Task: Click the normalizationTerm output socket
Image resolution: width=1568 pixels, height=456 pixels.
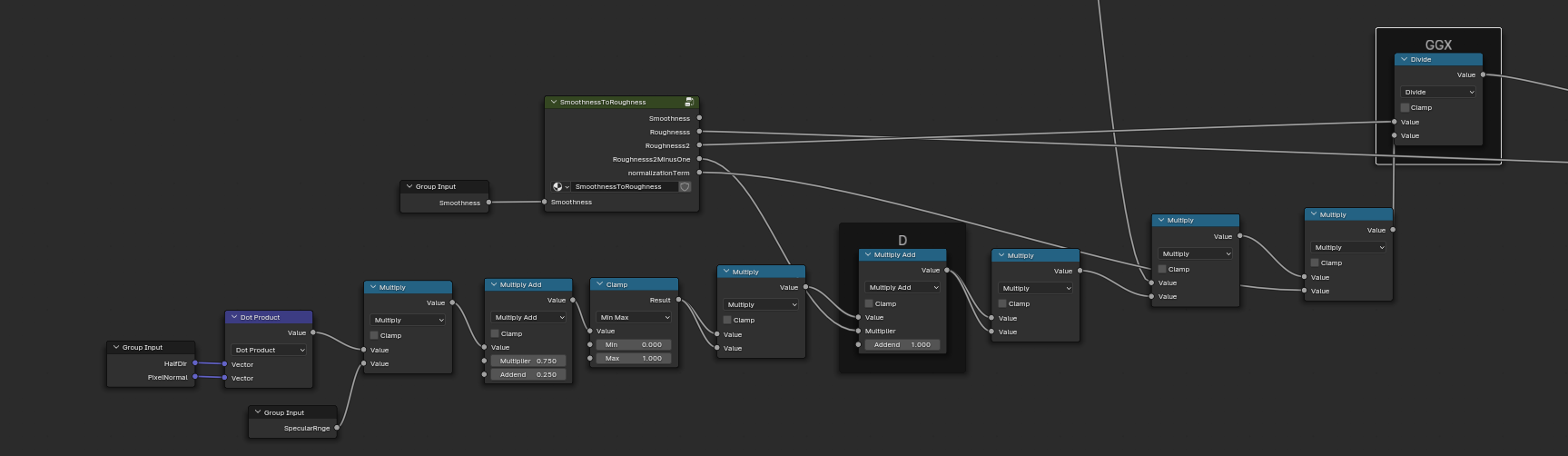Action: click(699, 173)
